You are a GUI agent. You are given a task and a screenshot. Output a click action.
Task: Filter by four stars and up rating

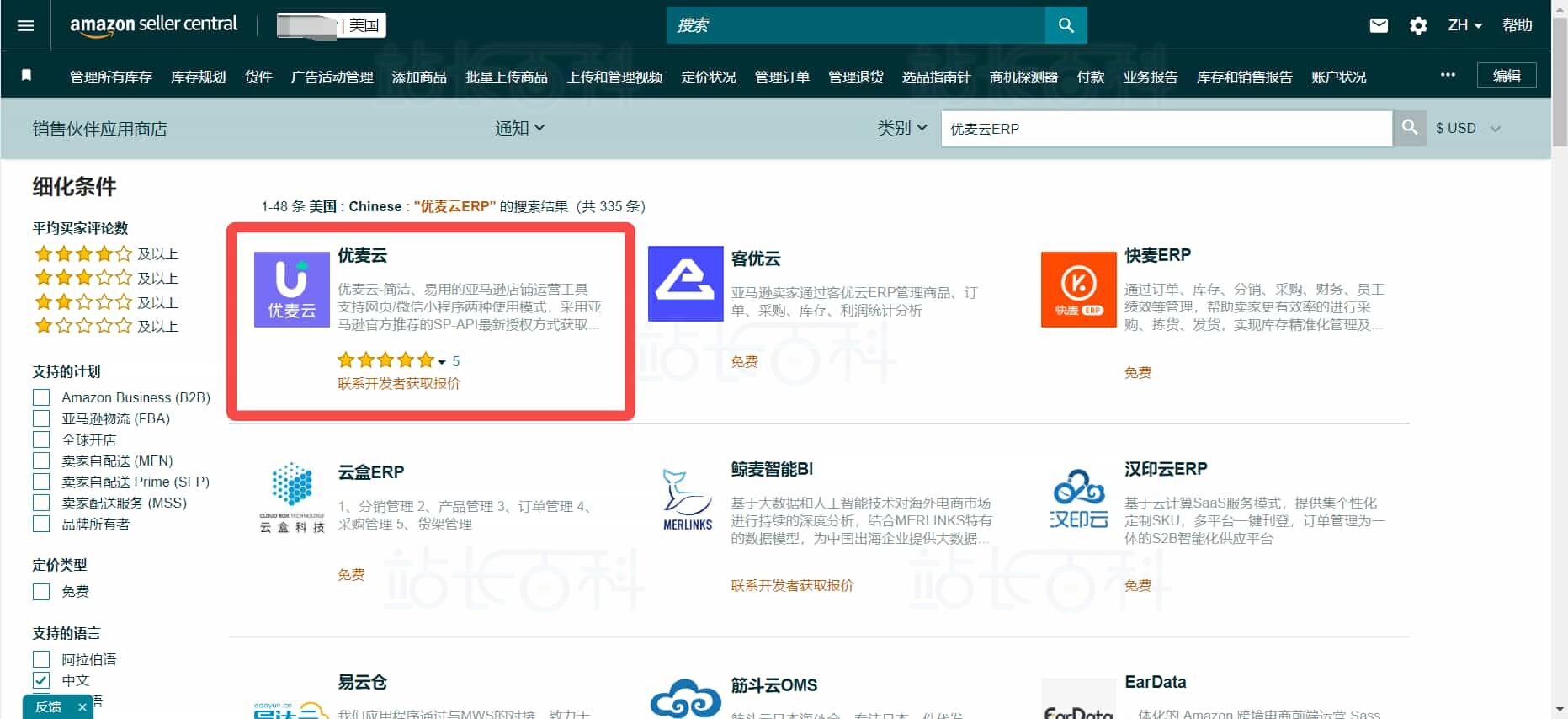pyautogui.click(x=106, y=254)
